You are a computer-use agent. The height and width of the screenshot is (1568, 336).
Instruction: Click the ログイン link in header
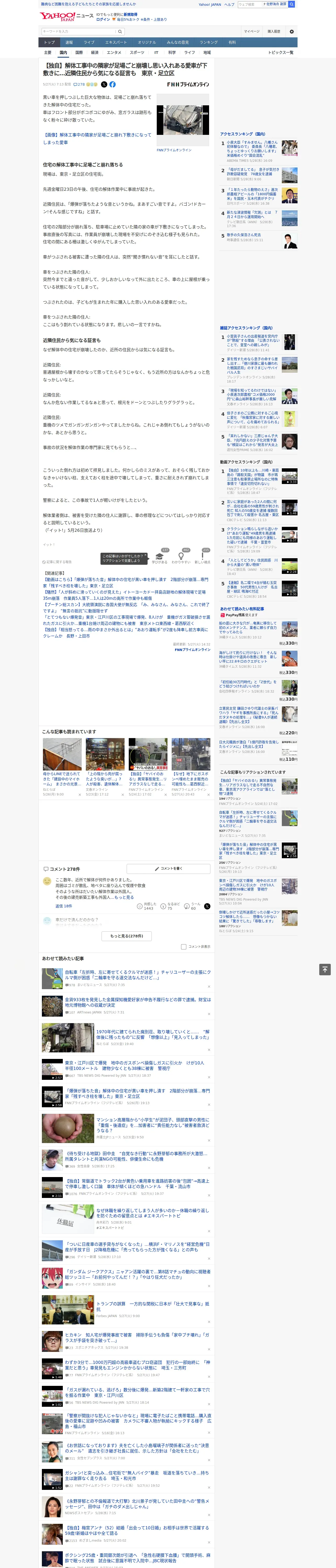(x=103, y=20)
